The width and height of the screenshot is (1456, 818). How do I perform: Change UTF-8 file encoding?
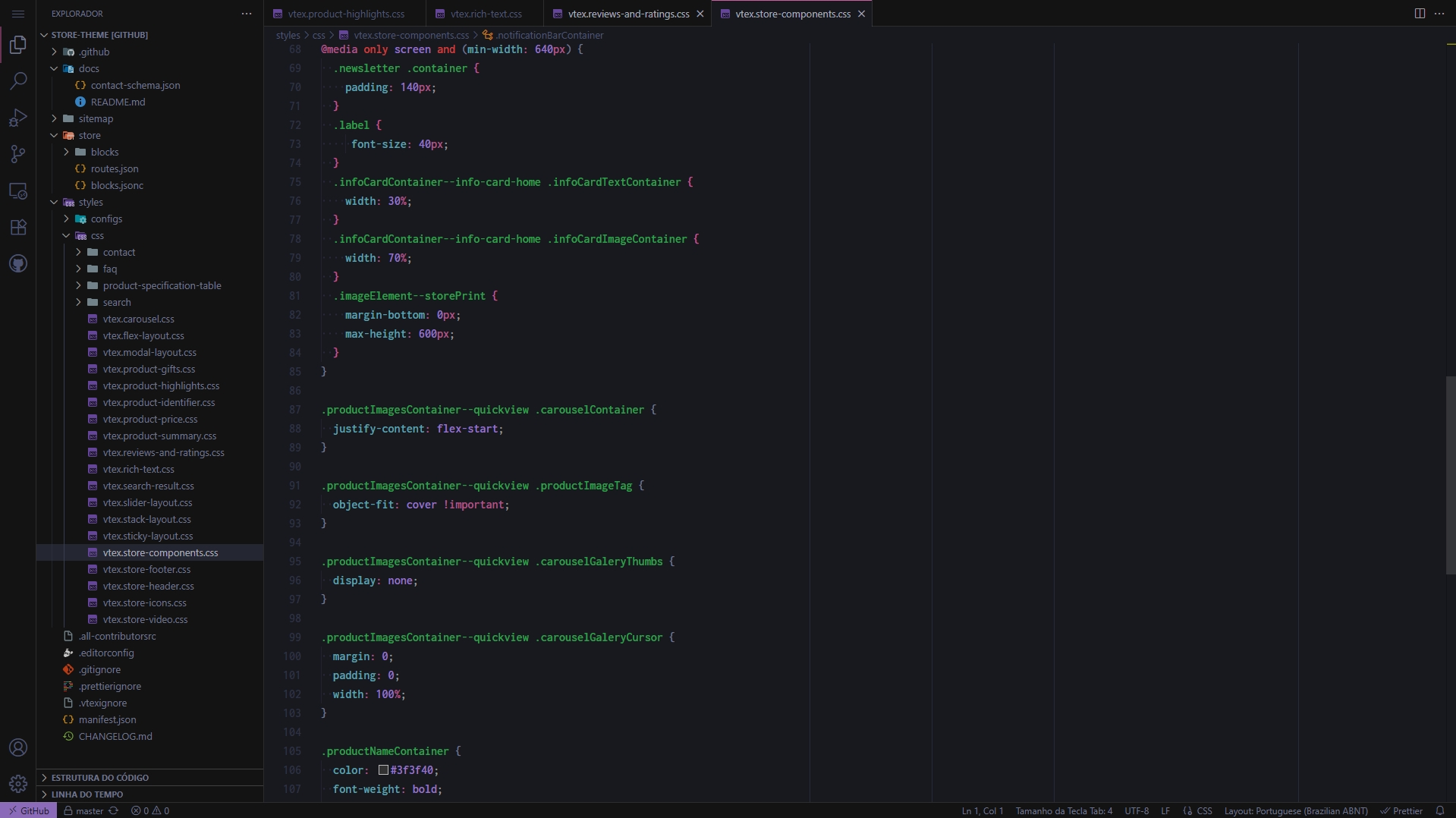coord(1137,810)
